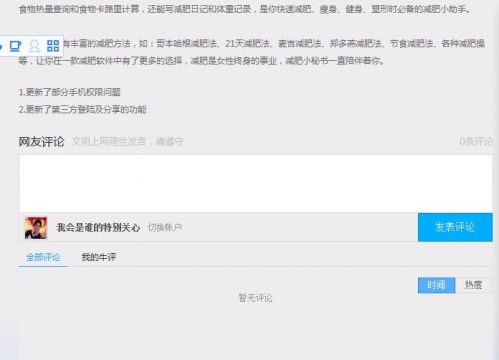Click the 暂无评论 placeholder text
This screenshot has width=499, height=360.
(255, 298)
